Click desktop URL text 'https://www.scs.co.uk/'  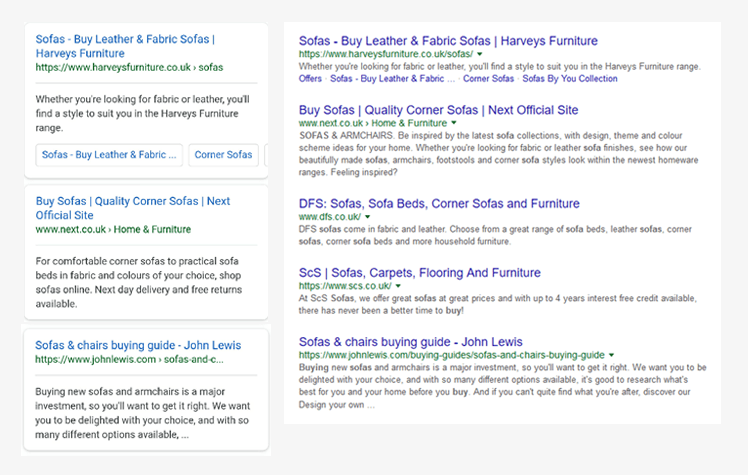pos(345,286)
